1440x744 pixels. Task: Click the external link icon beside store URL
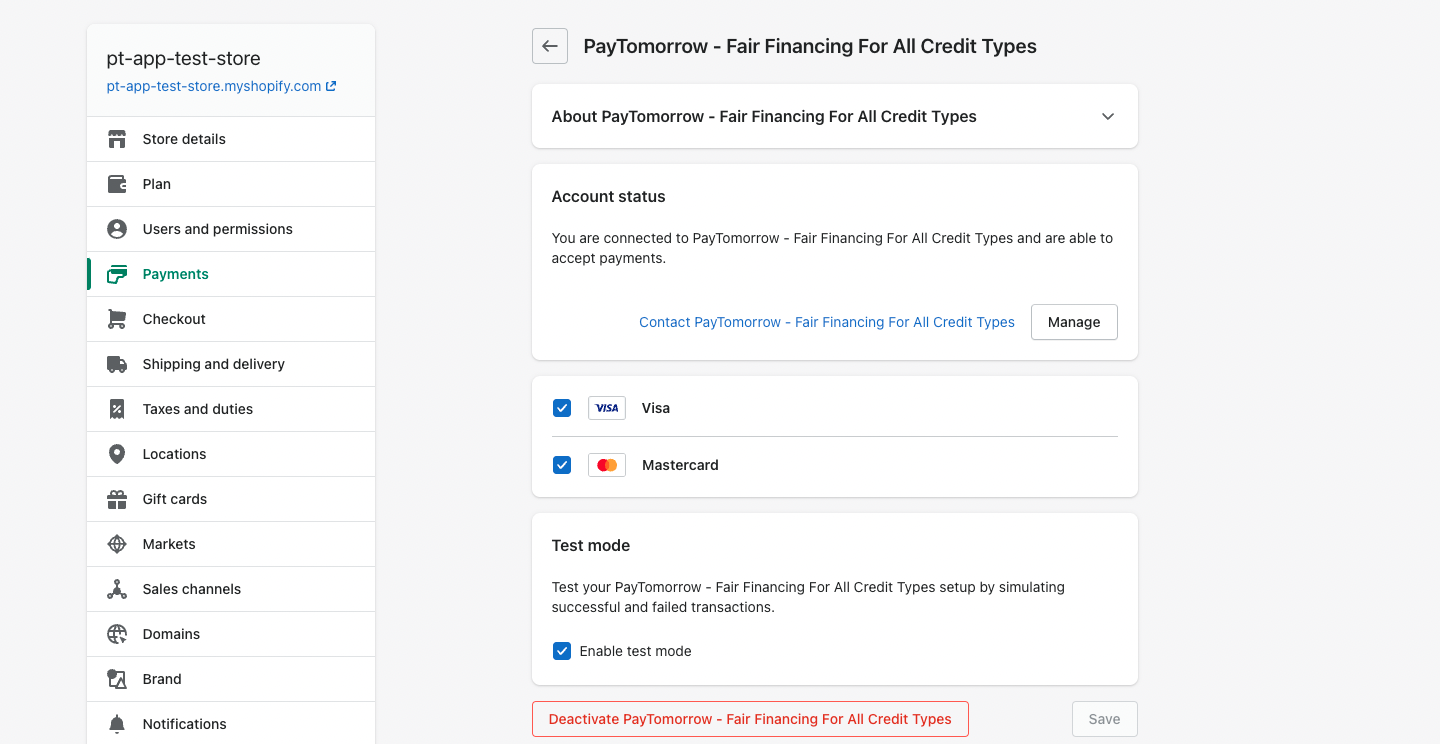(x=331, y=86)
